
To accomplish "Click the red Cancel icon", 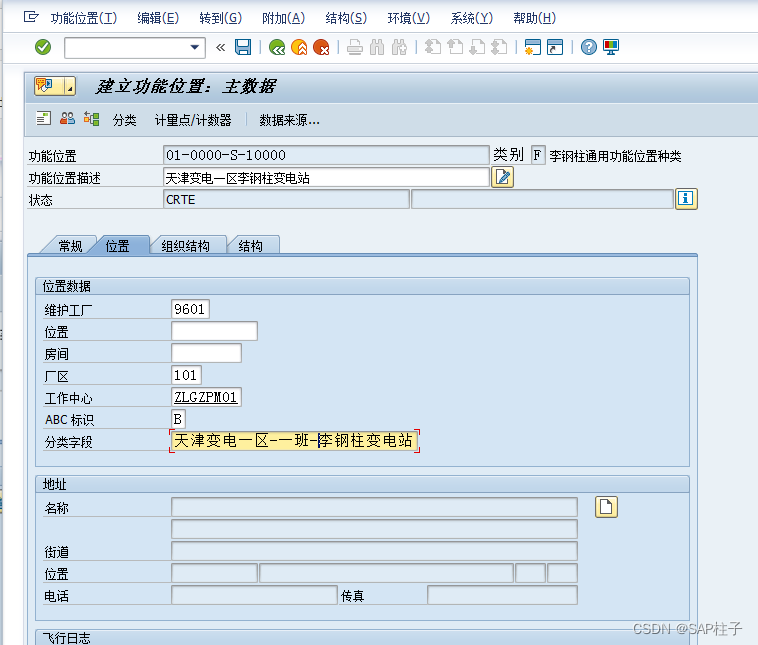I will [x=321, y=47].
